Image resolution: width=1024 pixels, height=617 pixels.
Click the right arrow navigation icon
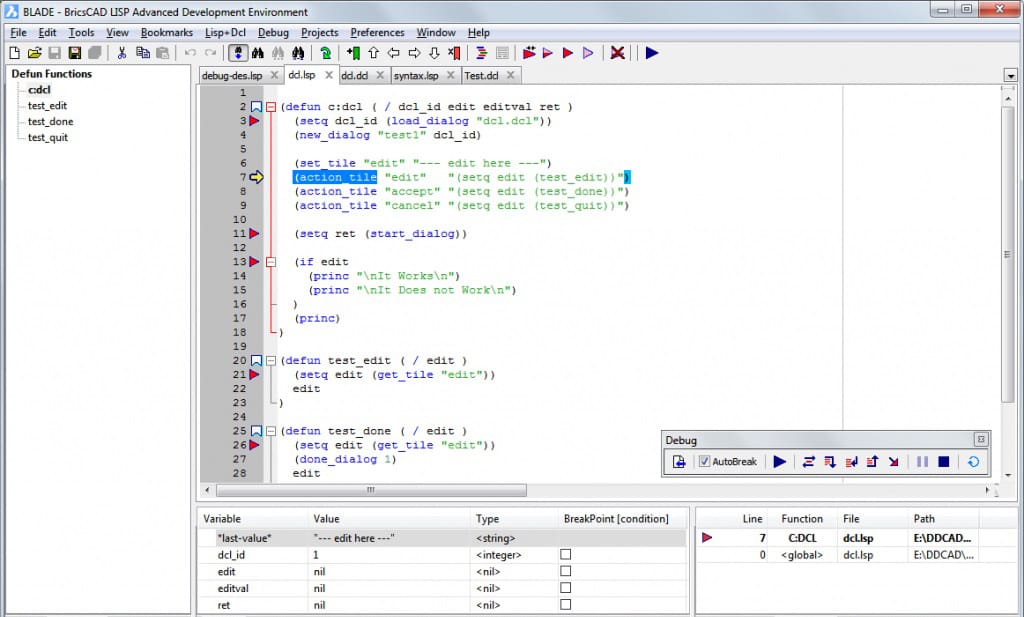pos(414,53)
